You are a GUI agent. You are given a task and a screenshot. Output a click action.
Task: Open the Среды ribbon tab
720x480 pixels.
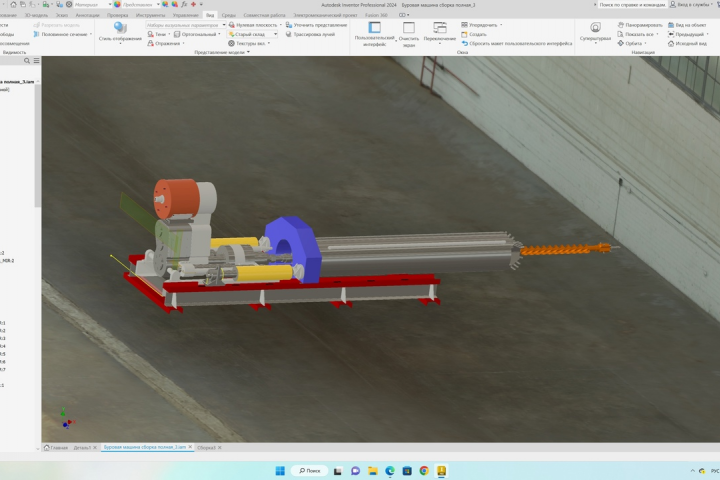pyautogui.click(x=229, y=15)
